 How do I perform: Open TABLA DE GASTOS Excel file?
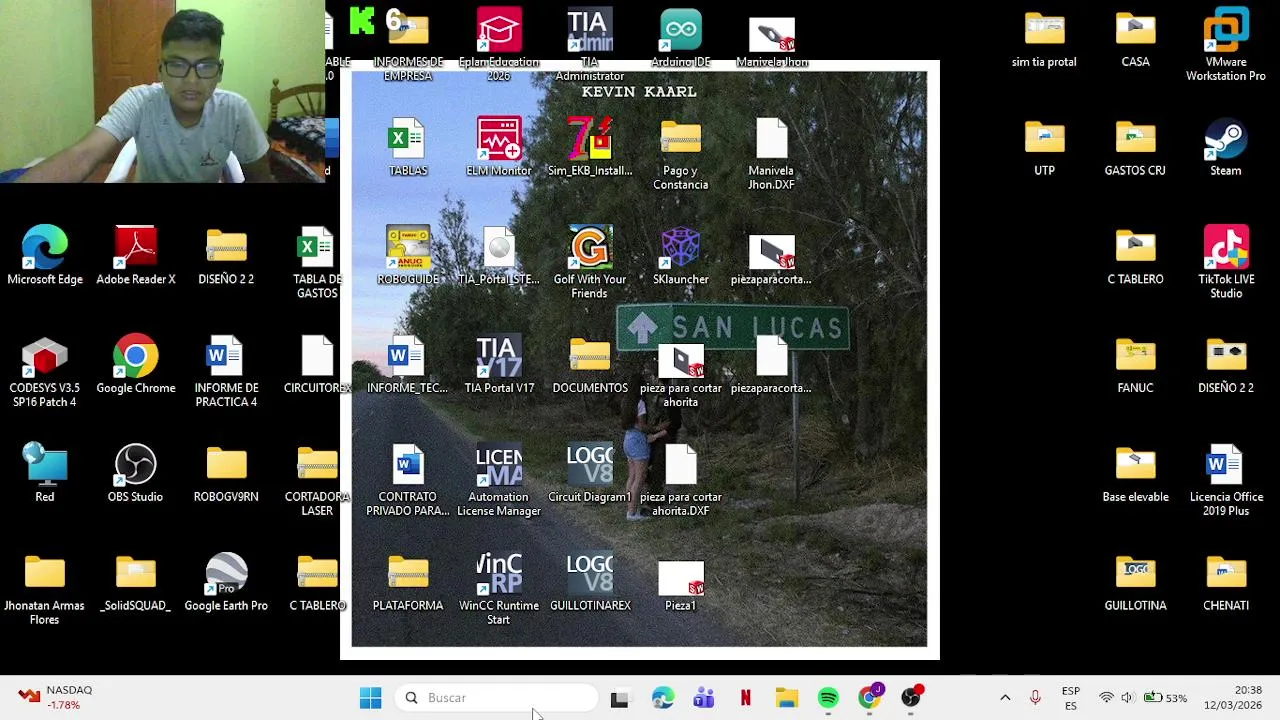pos(317,263)
